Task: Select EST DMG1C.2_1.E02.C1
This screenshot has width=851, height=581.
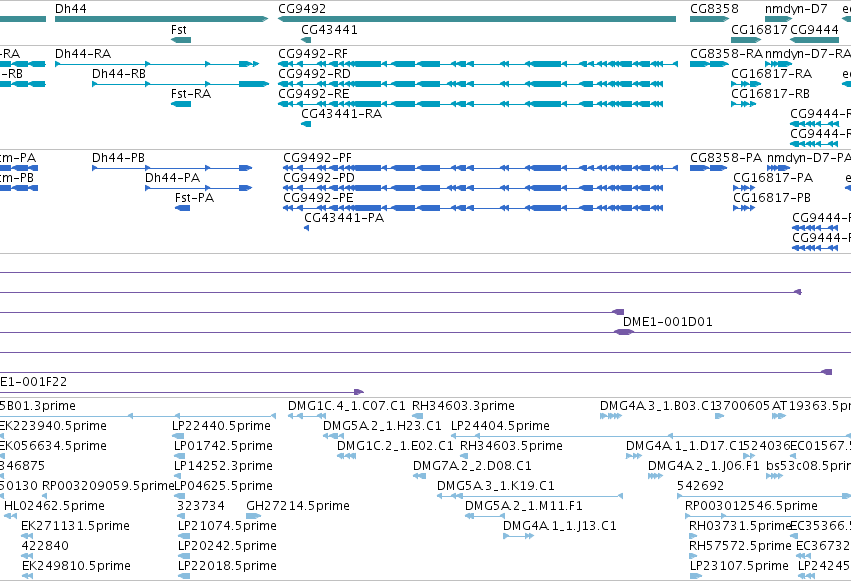Action: 395,446
